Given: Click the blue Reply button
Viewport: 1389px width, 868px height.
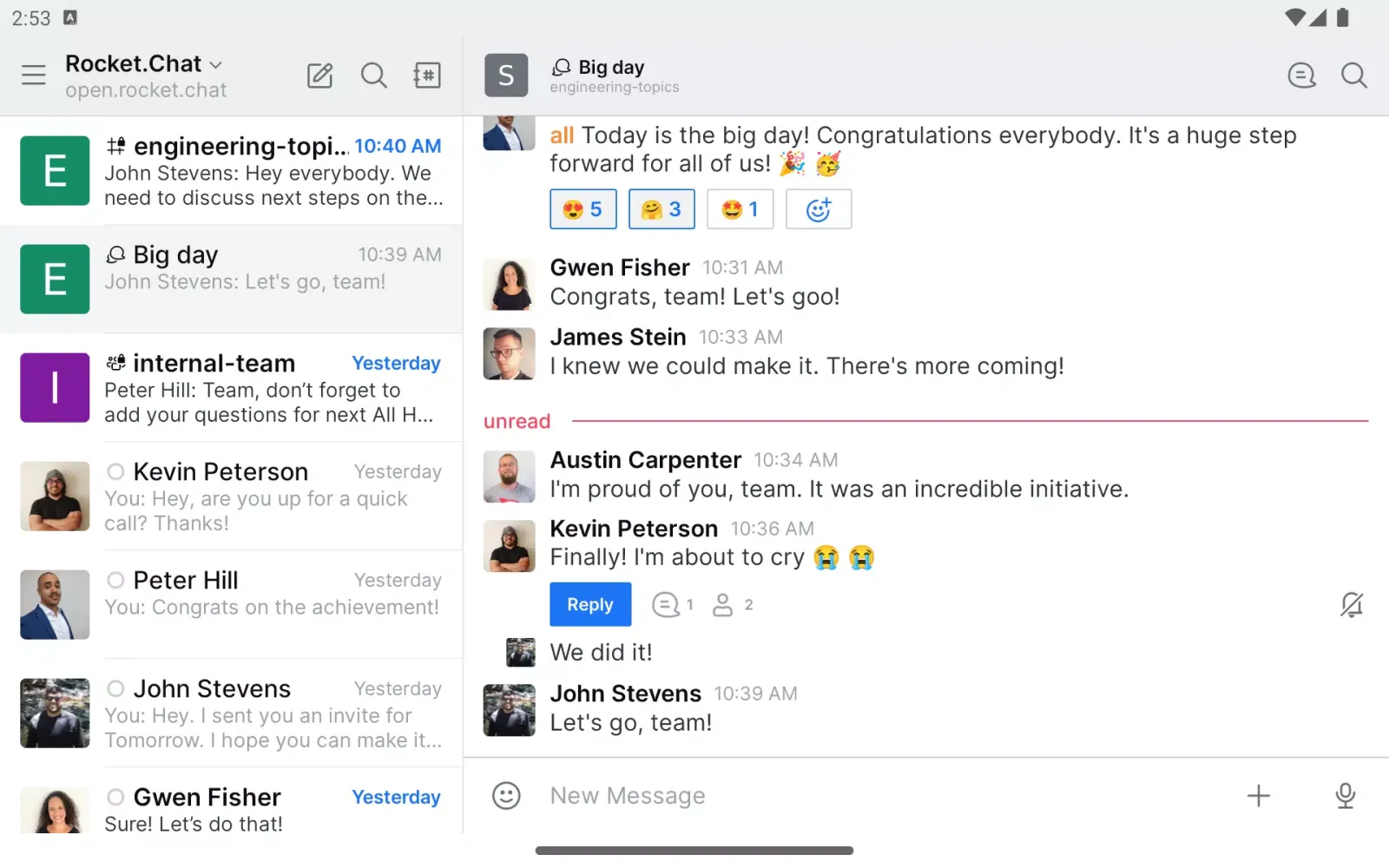Looking at the screenshot, I should [x=589, y=604].
